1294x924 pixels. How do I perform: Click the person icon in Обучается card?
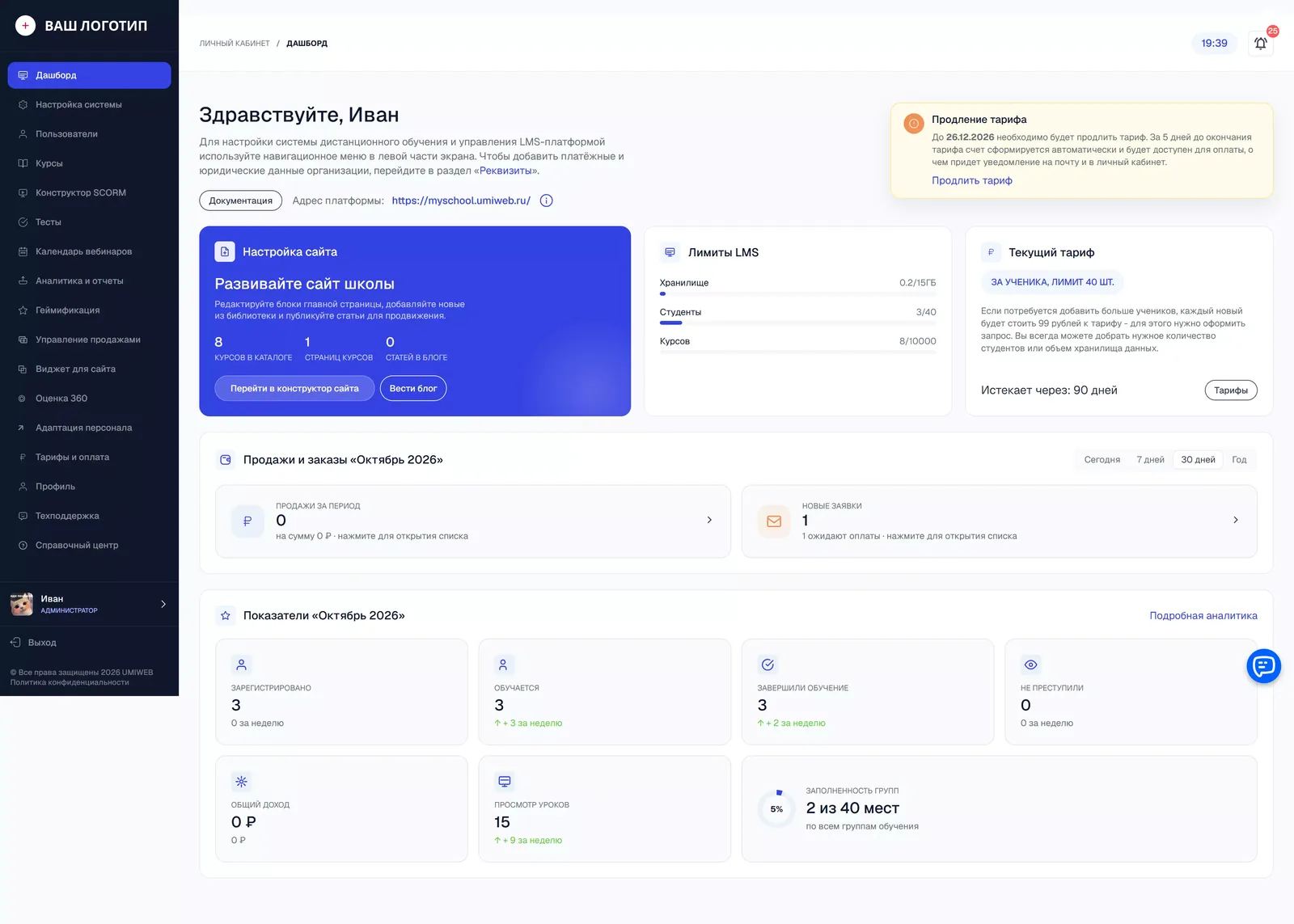pyautogui.click(x=504, y=665)
